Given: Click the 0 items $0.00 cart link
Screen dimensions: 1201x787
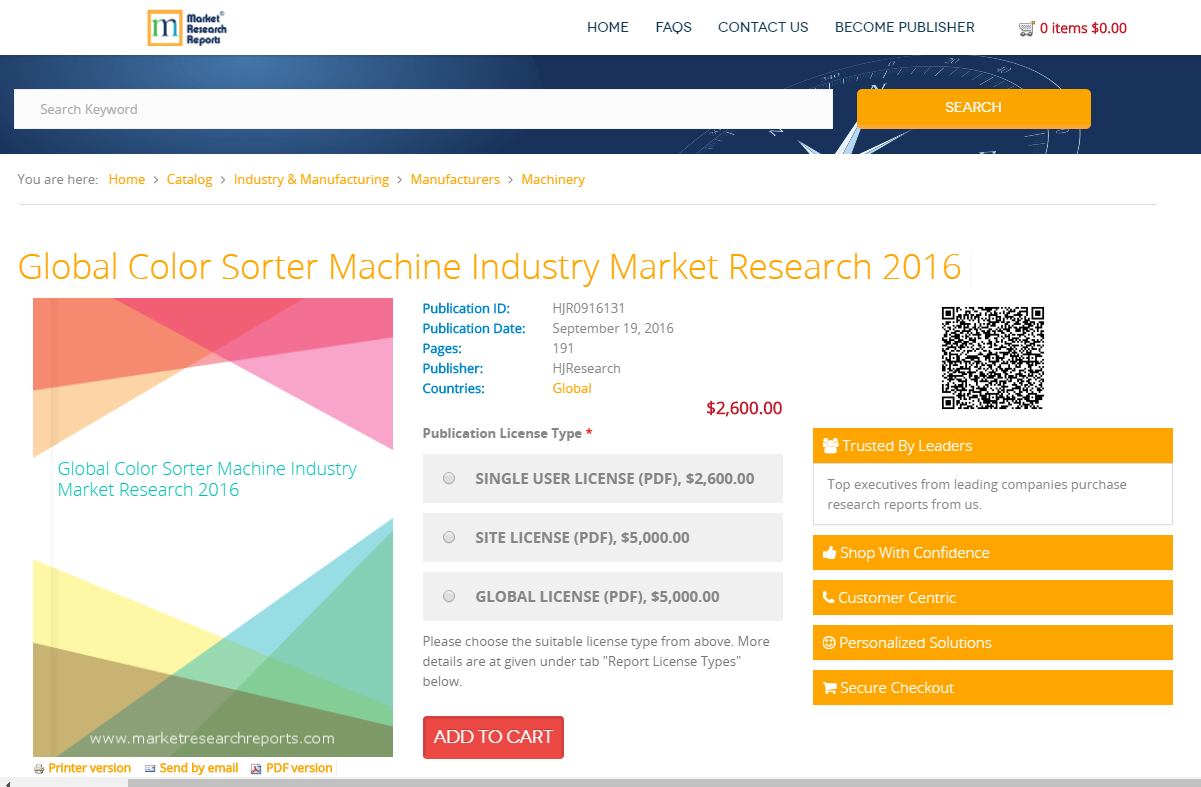Looking at the screenshot, I should (1083, 28).
